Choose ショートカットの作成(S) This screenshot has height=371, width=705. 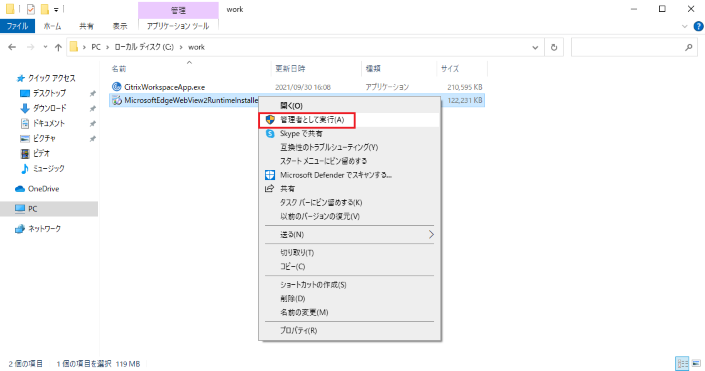tap(313, 285)
